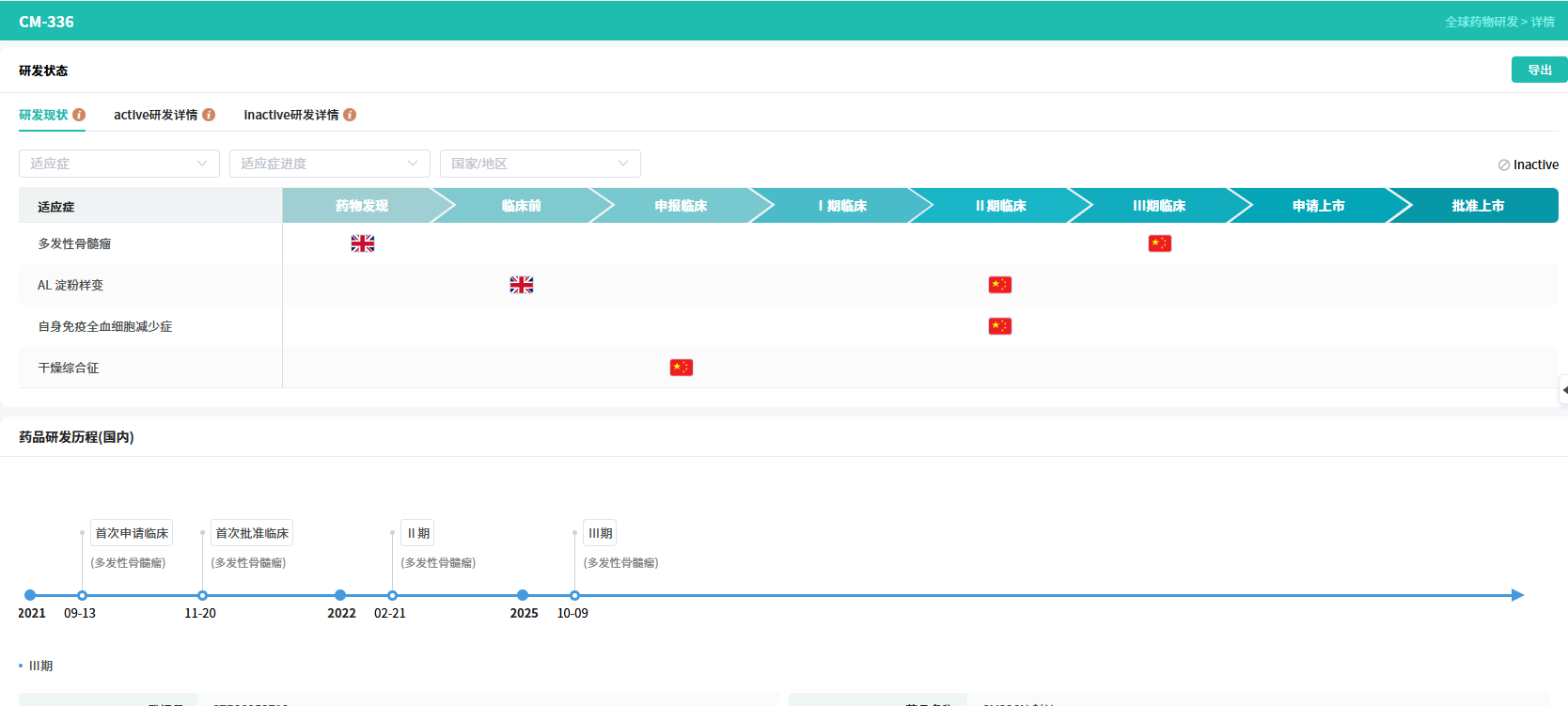Click 全球药物研发 breadcrumb link
The height and width of the screenshot is (706, 1568).
click(1481, 22)
